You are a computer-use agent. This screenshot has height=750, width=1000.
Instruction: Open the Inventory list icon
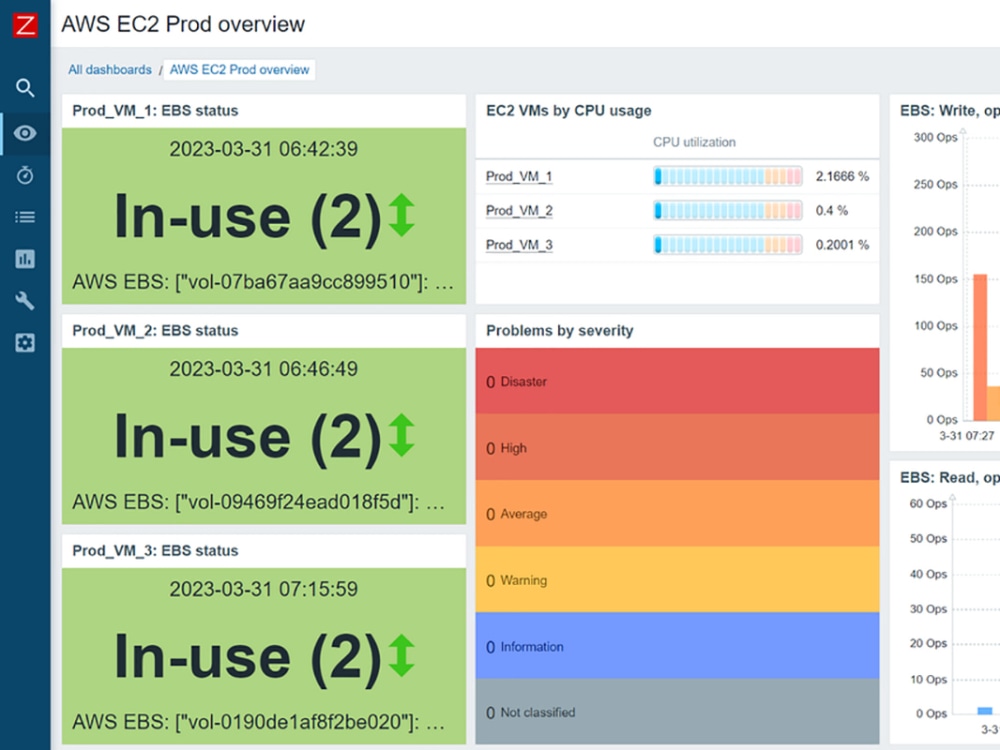point(25,217)
